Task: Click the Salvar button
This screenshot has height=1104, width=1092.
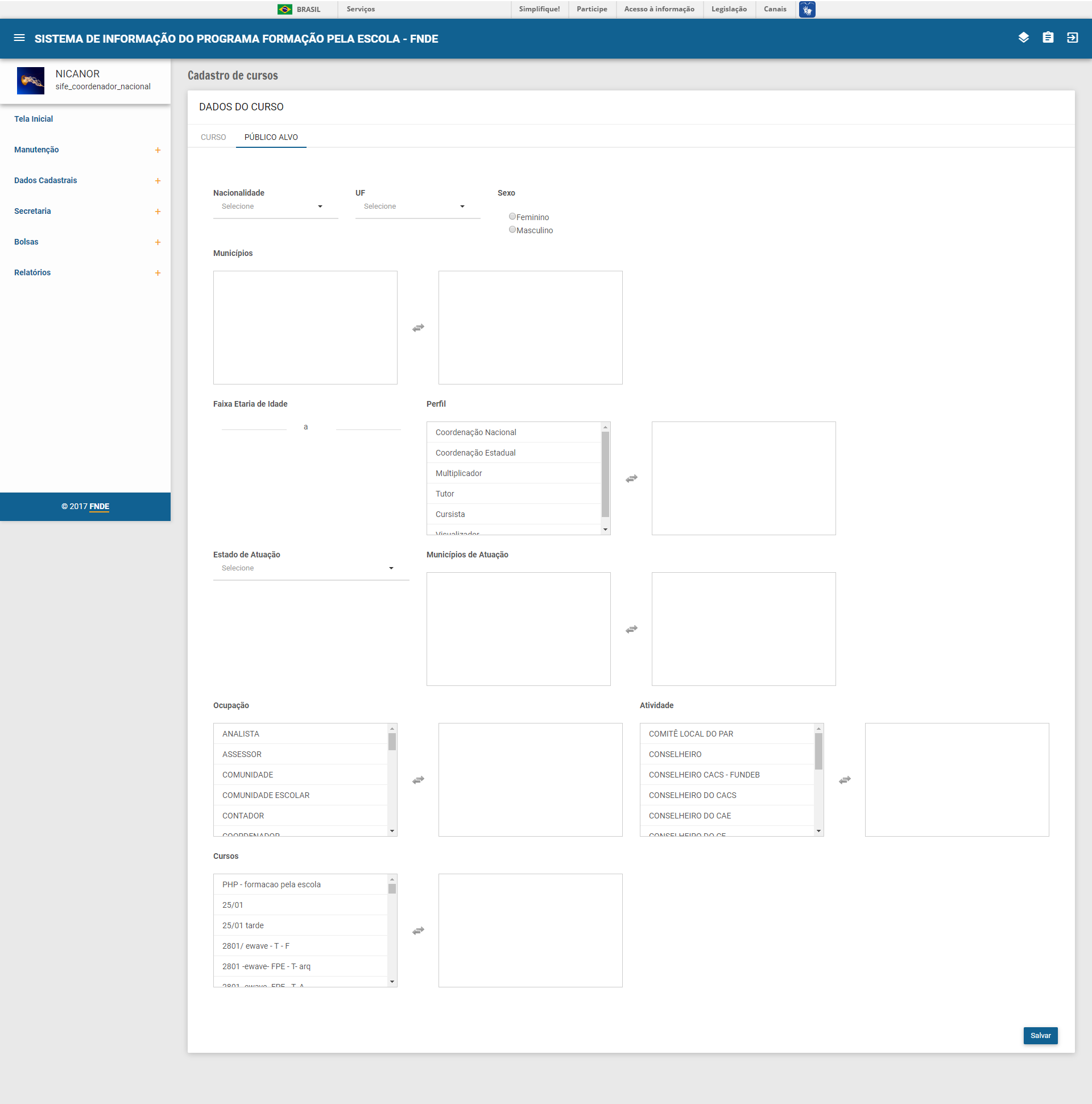Action: 1040,1035
